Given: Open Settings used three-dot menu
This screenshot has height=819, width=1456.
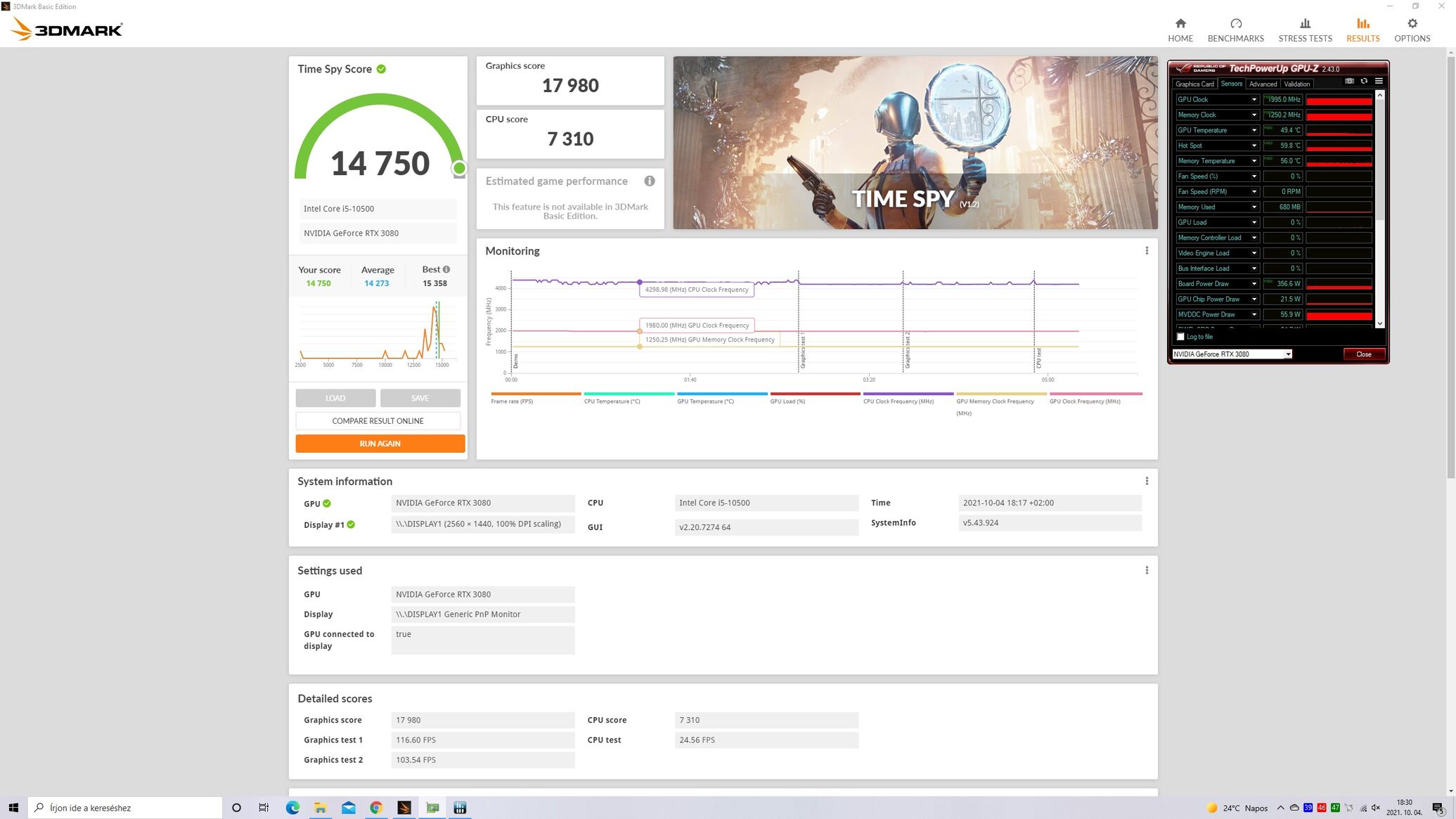Looking at the screenshot, I should 1147,570.
